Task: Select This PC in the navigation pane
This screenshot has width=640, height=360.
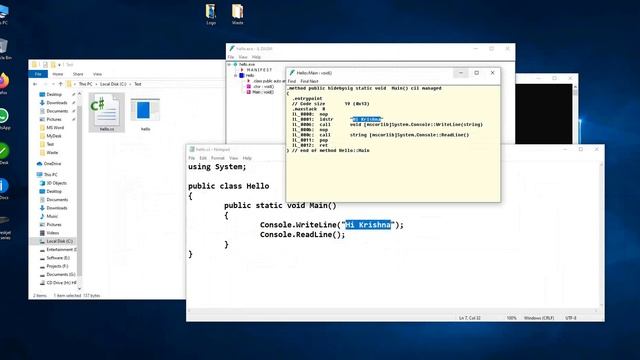Action: click(50, 175)
